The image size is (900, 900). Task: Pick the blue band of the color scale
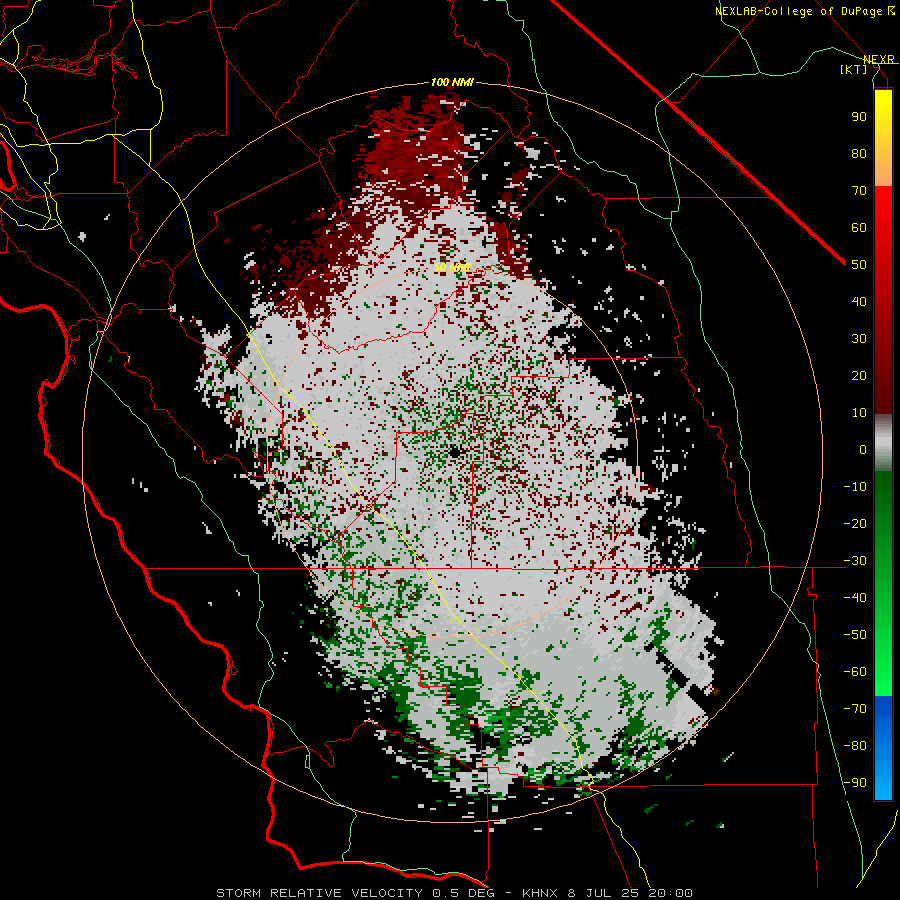pos(883,747)
